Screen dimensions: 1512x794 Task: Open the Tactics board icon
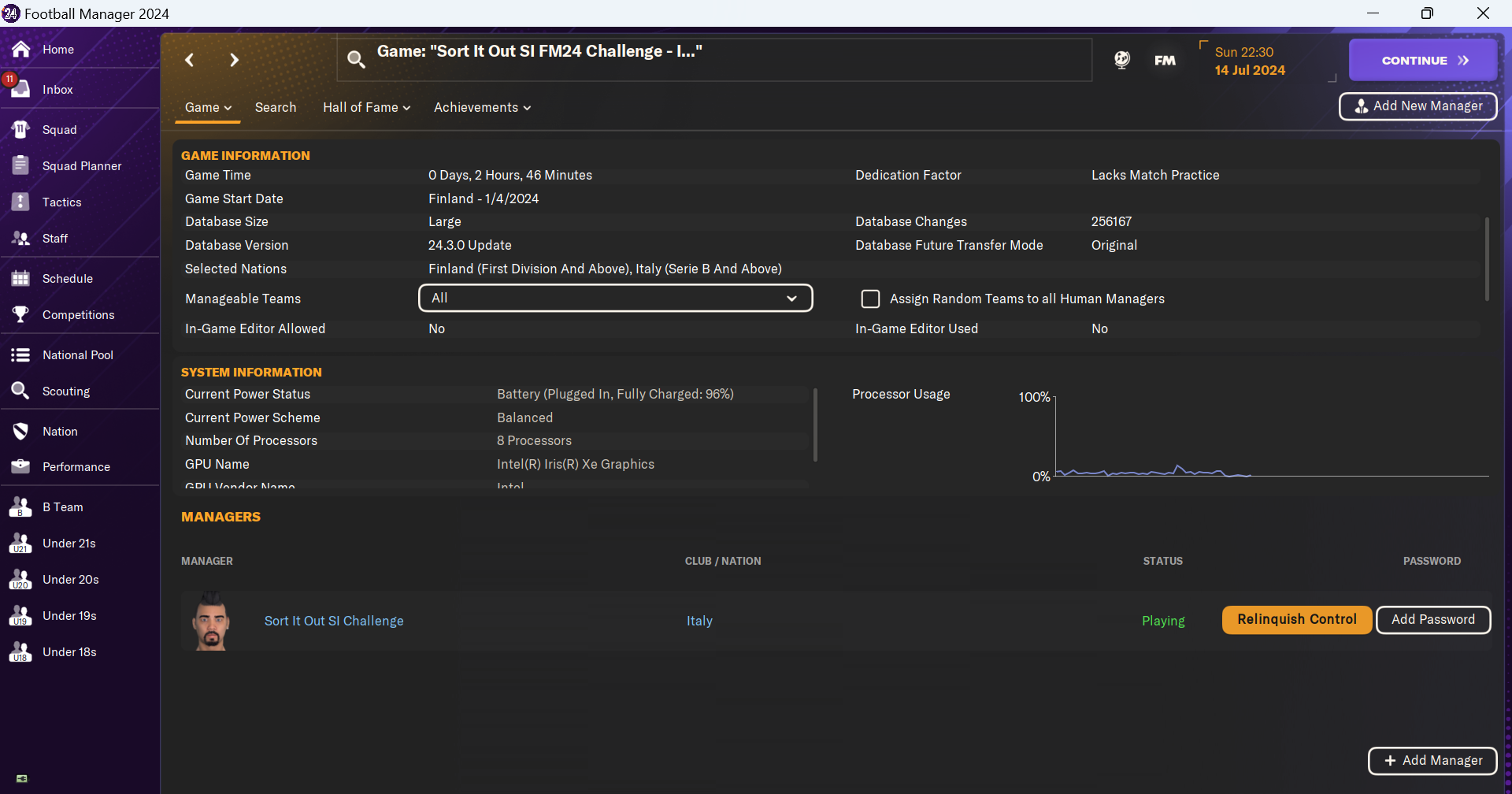click(21, 202)
